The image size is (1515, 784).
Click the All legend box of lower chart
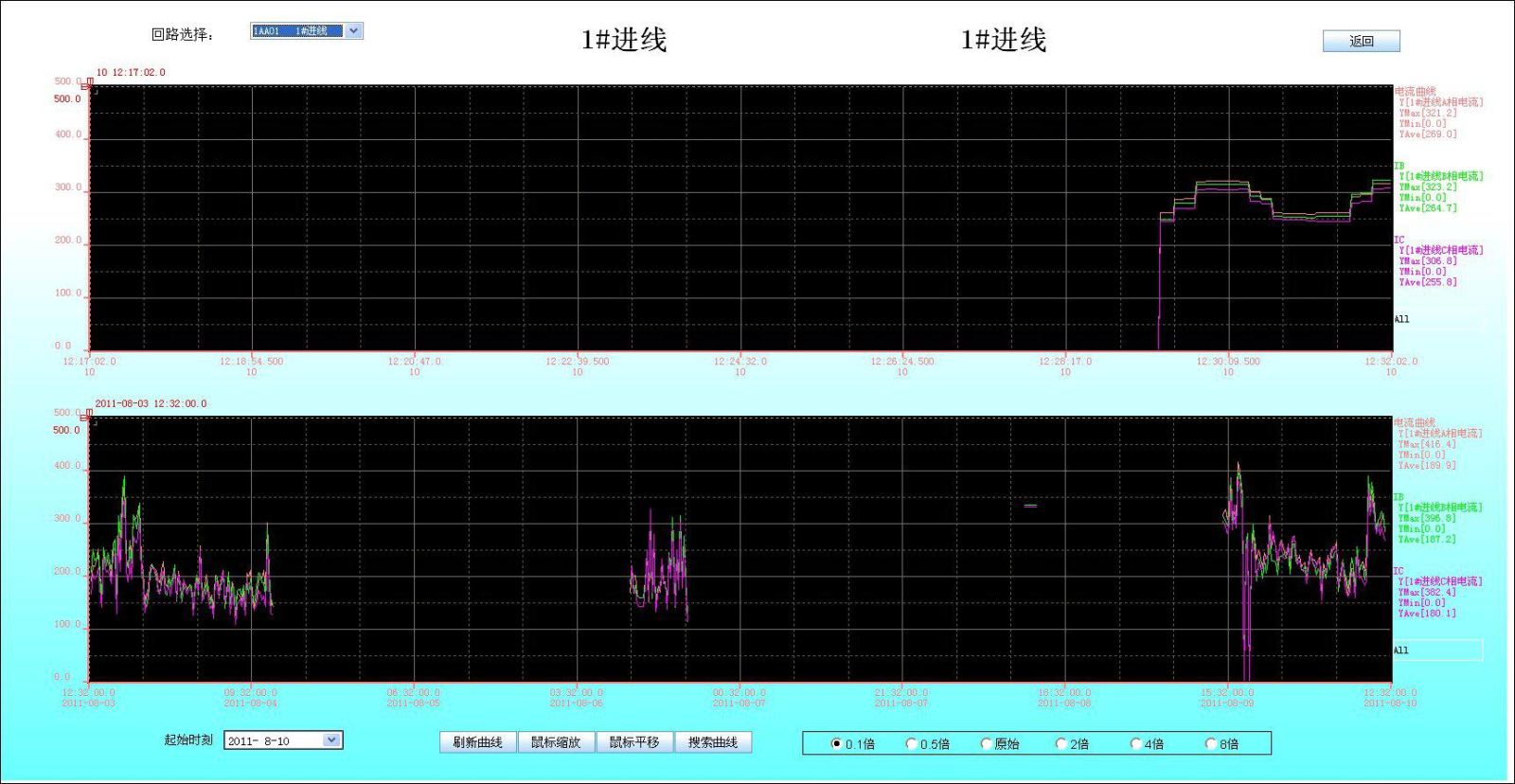pyautogui.click(x=1437, y=650)
